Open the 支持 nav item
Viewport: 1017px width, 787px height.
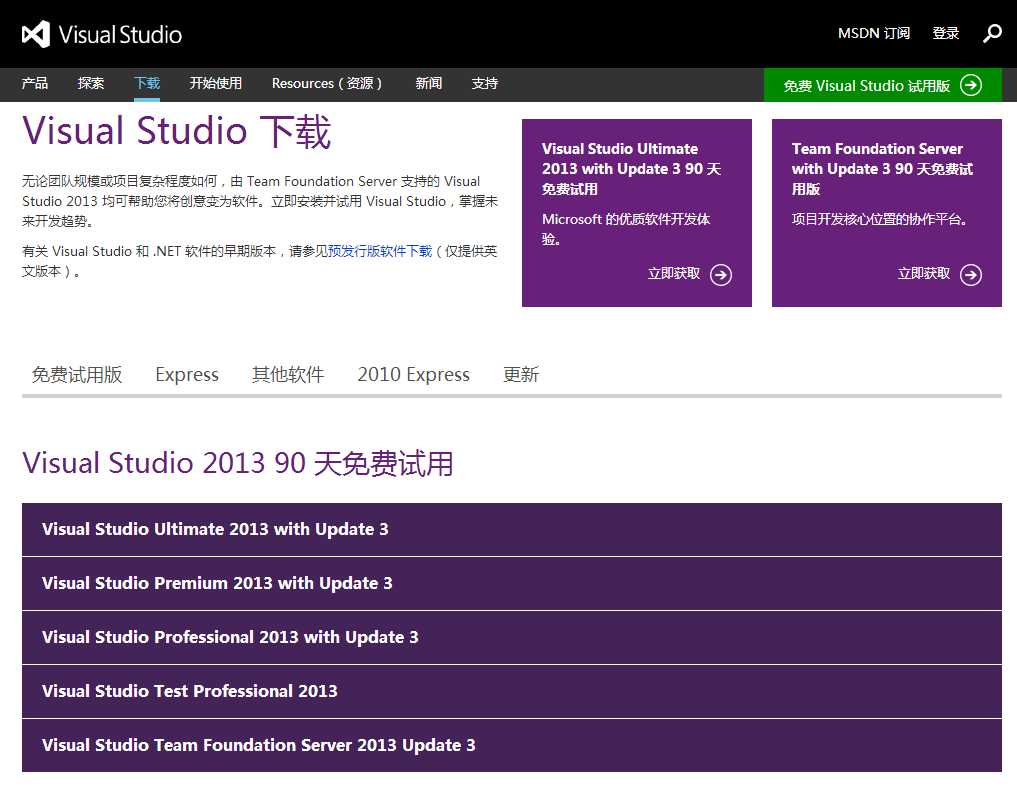tap(485, 83)
